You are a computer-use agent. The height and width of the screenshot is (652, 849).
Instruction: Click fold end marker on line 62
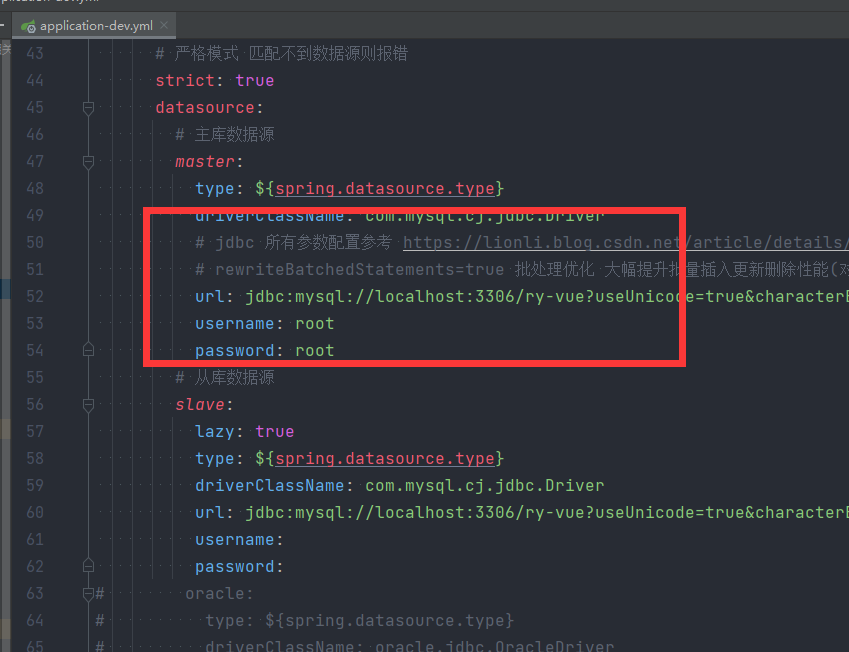(88, 566)
